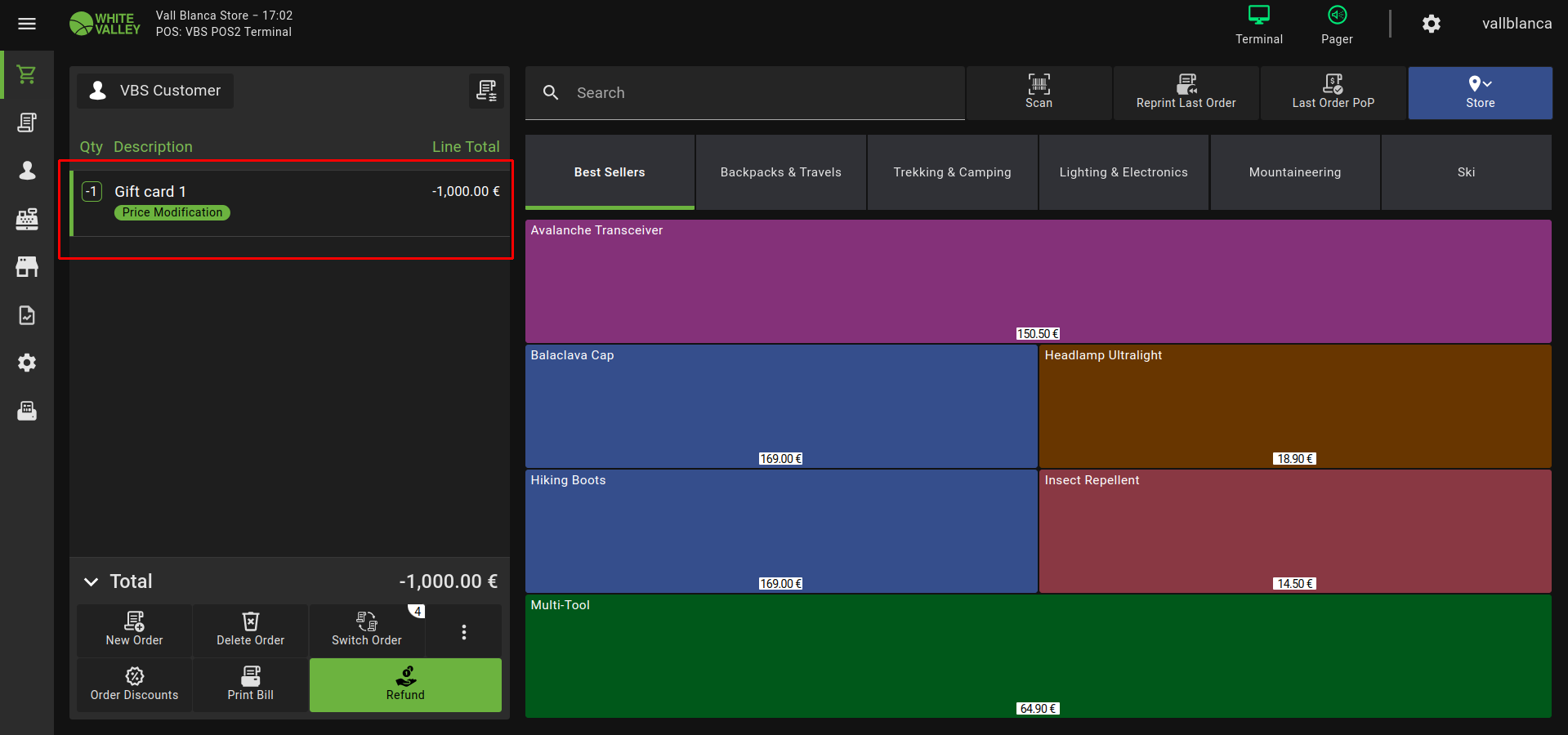Select the Mountaineering category tab
Viewport: 1568px width, 735px height.
(1294, 172)
